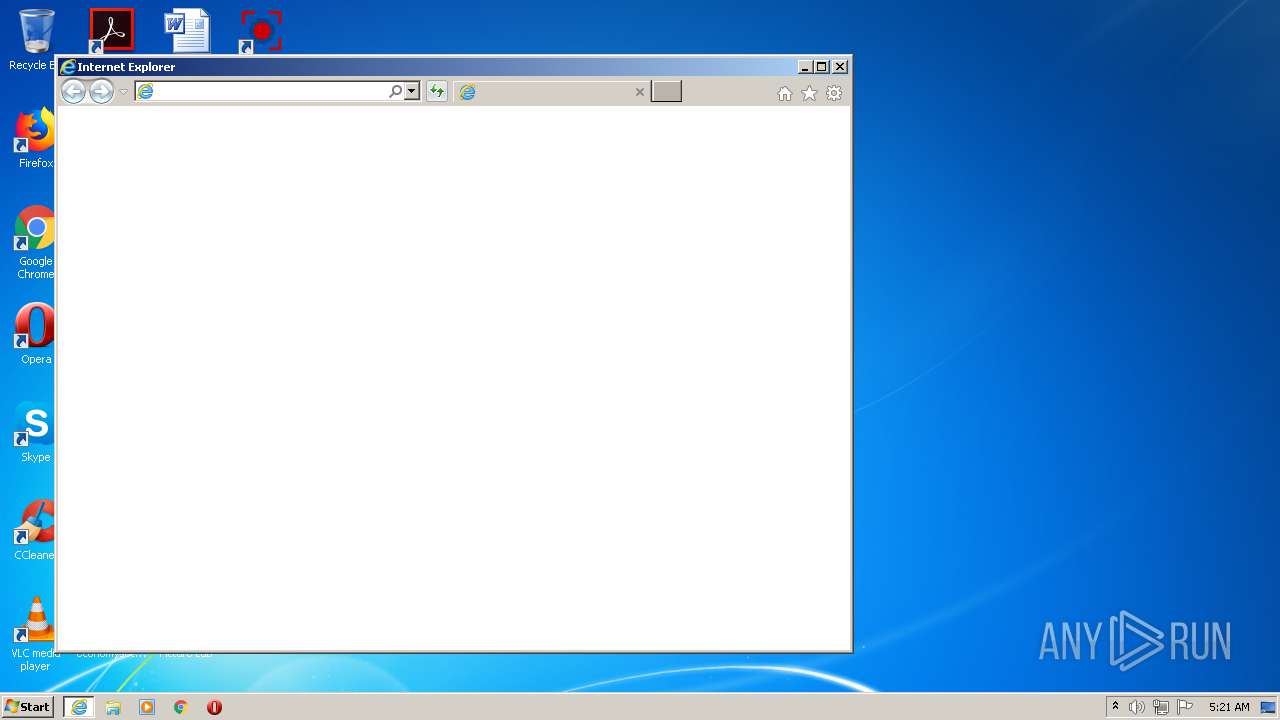
Task: Open Windows Explorer folder from taskbar
Action: click(113, 707)
